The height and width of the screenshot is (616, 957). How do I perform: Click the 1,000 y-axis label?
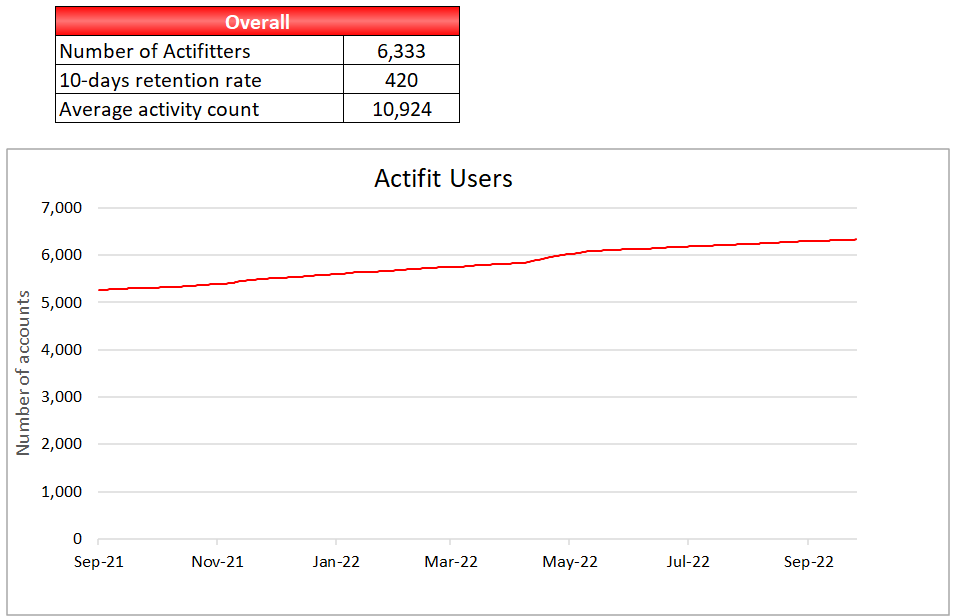[61, 492]
